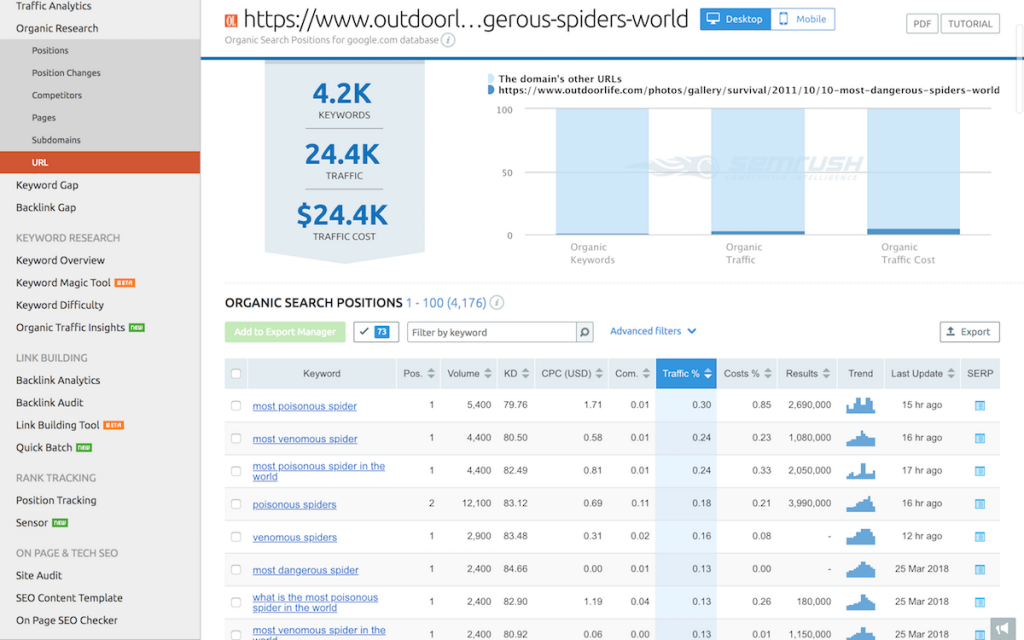Show trend chart for most dangerous spider
1024x640 pixels.
[860, 569]
